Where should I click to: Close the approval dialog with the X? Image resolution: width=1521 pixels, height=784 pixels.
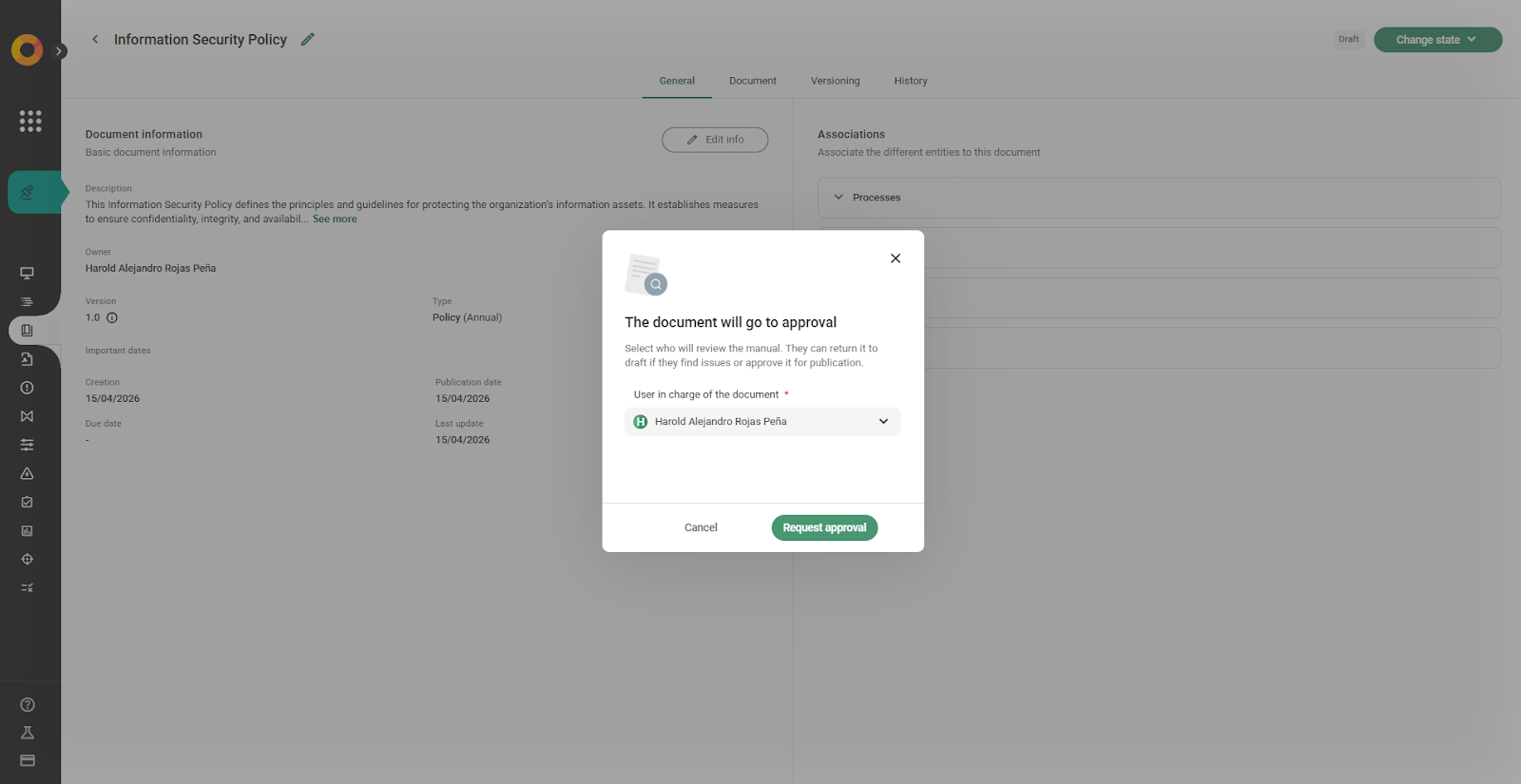pos(895,258)
